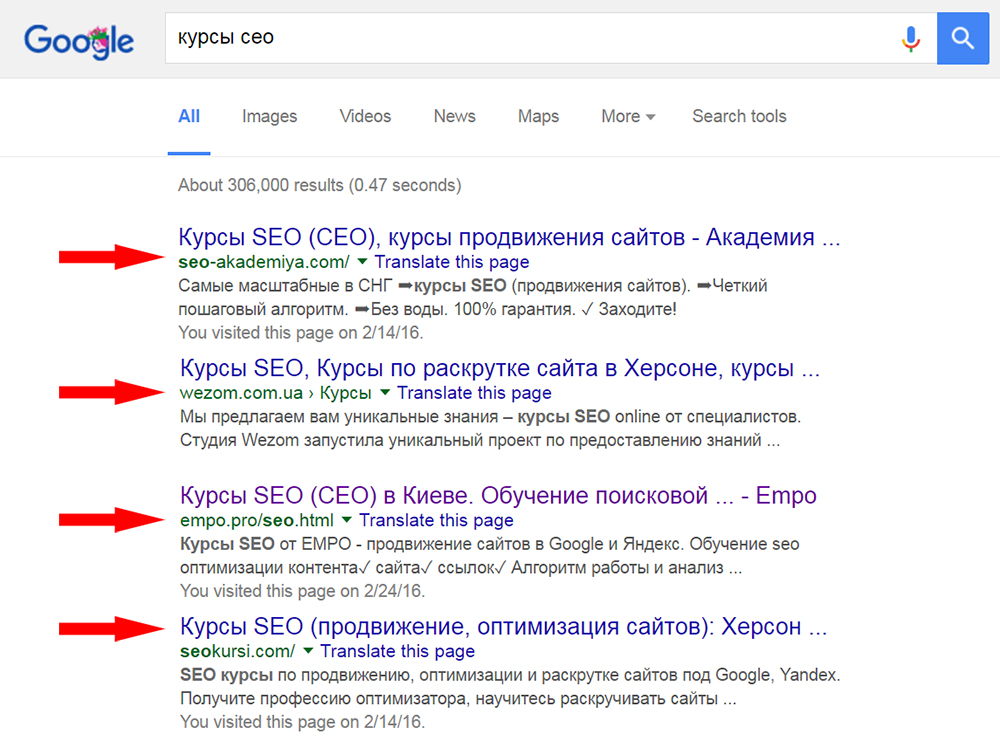Translate the seo-akademiya.com page
Viewport: 1000px width, 741px height.
pos(452,262)
